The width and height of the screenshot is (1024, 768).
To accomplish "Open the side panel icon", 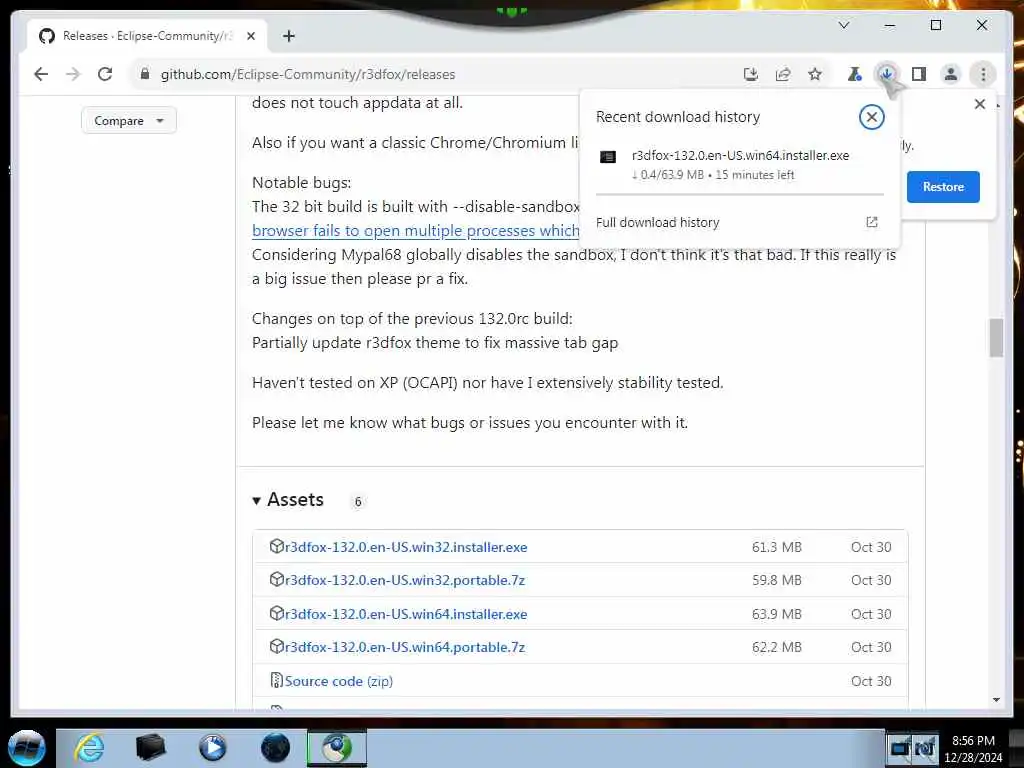I will [x=919, y=74].
